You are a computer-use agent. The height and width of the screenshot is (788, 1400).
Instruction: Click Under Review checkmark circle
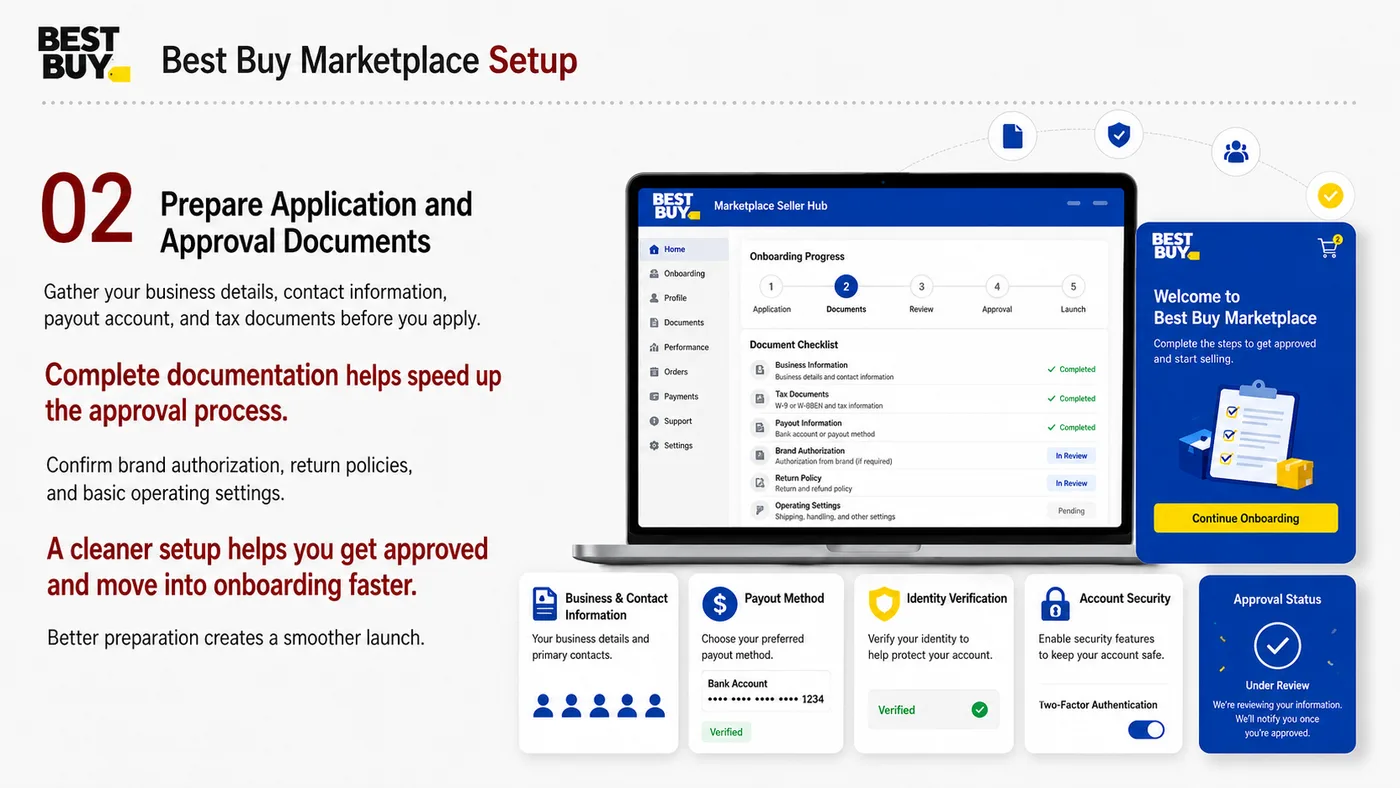coord(1277,647)
